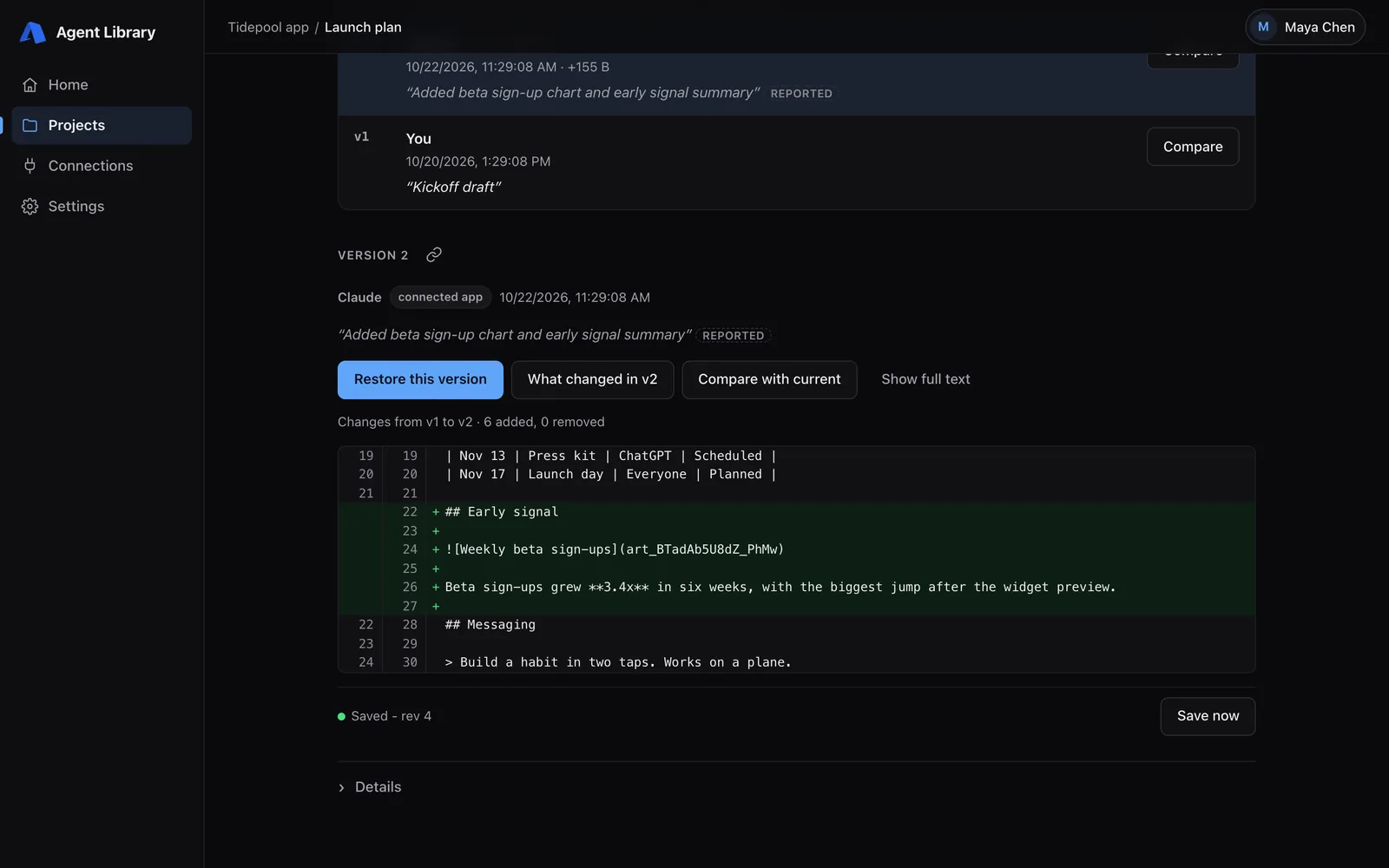Screen dimensions: 1389x868
Task: Click the Weekly beta sign-ups diff line
Action: (x=796, y=549)
